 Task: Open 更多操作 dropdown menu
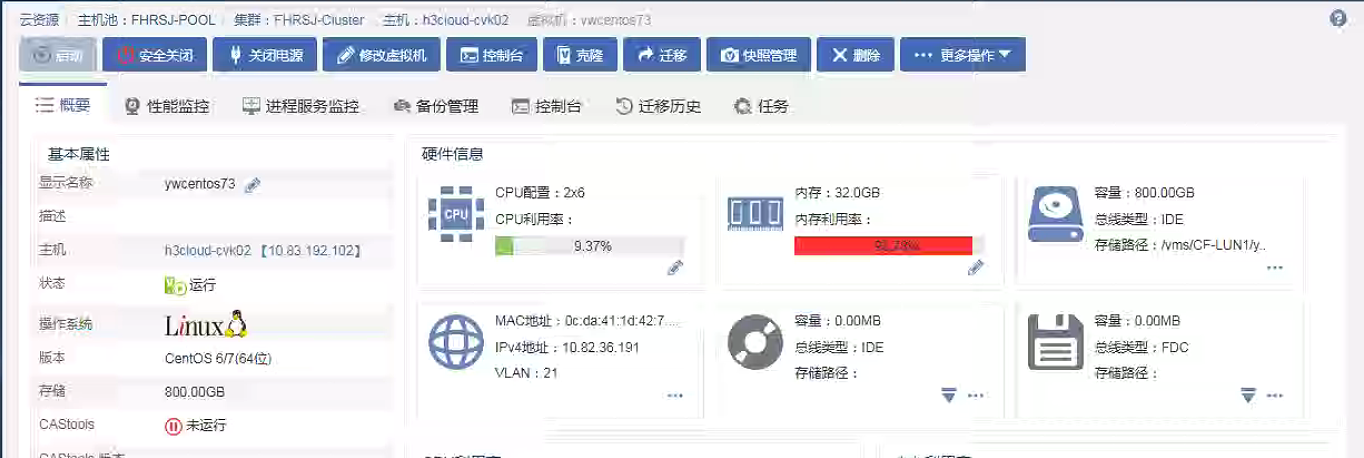tap(962, 55)
